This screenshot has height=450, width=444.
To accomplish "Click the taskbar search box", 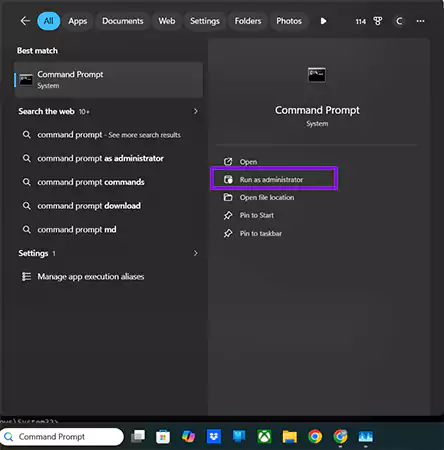I will [62, 437].
